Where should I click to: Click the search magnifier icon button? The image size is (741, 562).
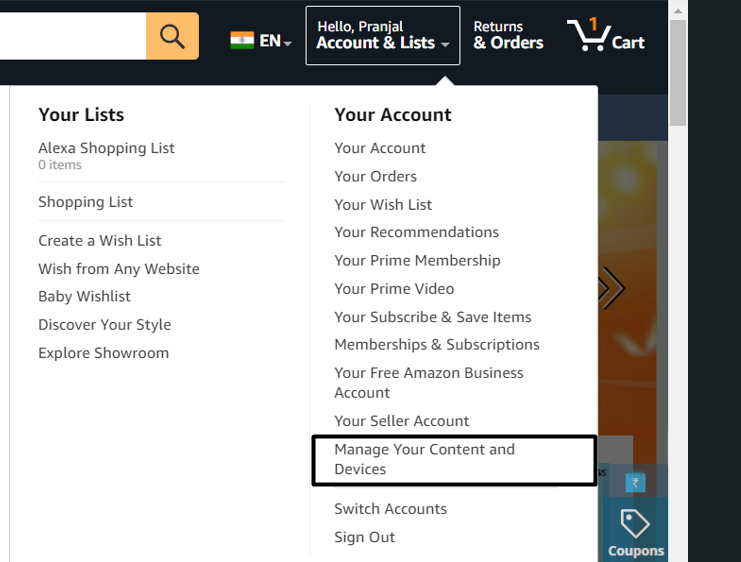pyautogui.click(x=172, y=36)
